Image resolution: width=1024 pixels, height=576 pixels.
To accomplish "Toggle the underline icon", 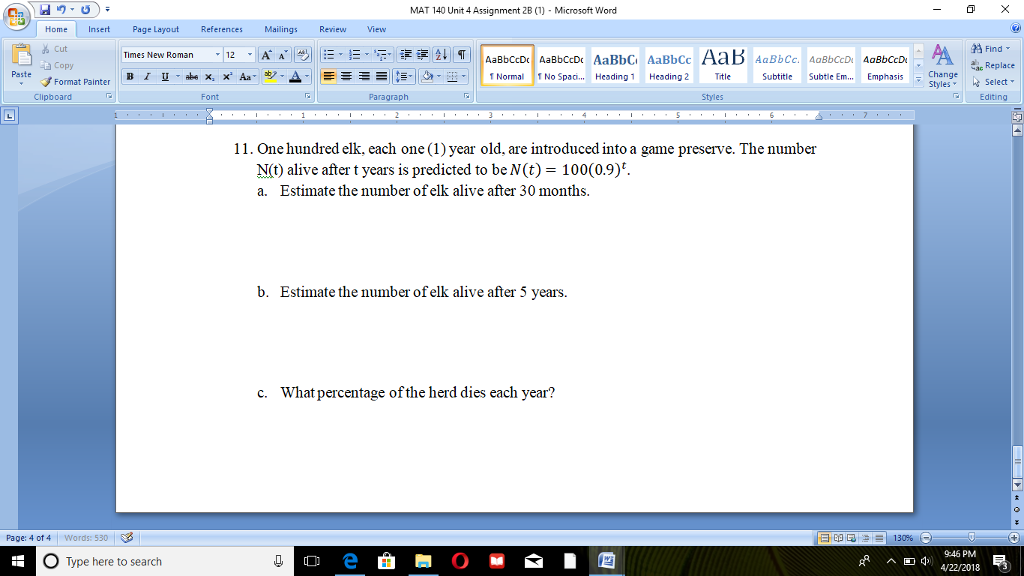I will click(x=164, y=76).
